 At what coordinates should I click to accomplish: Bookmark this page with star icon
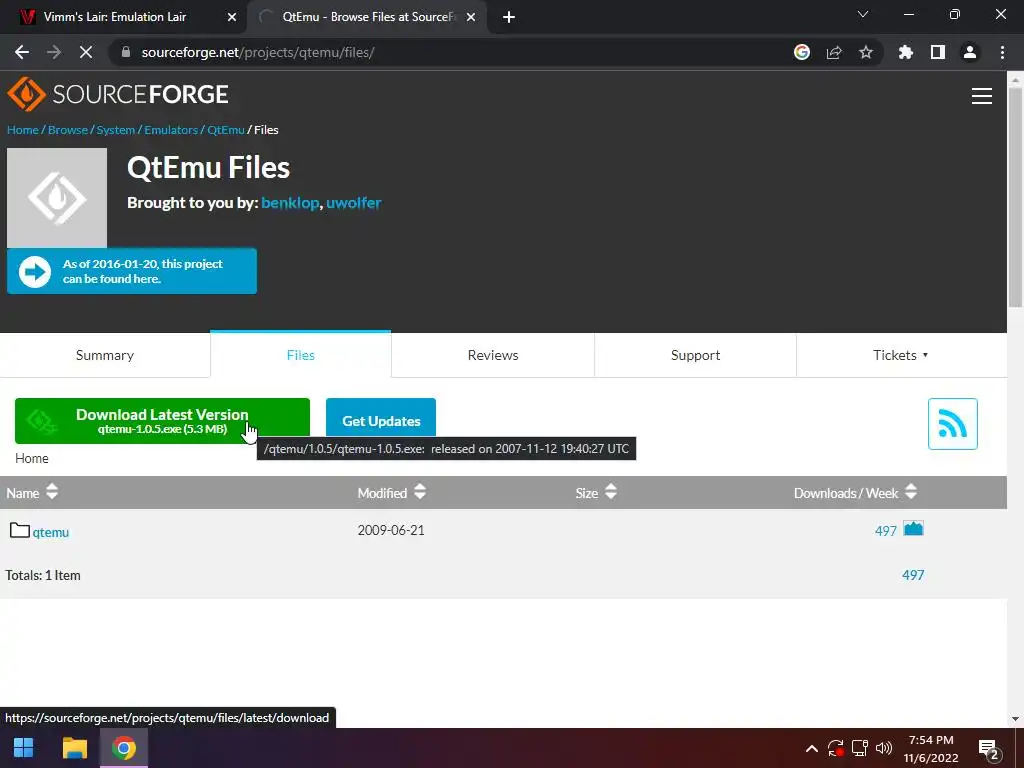tap(865, 52)
